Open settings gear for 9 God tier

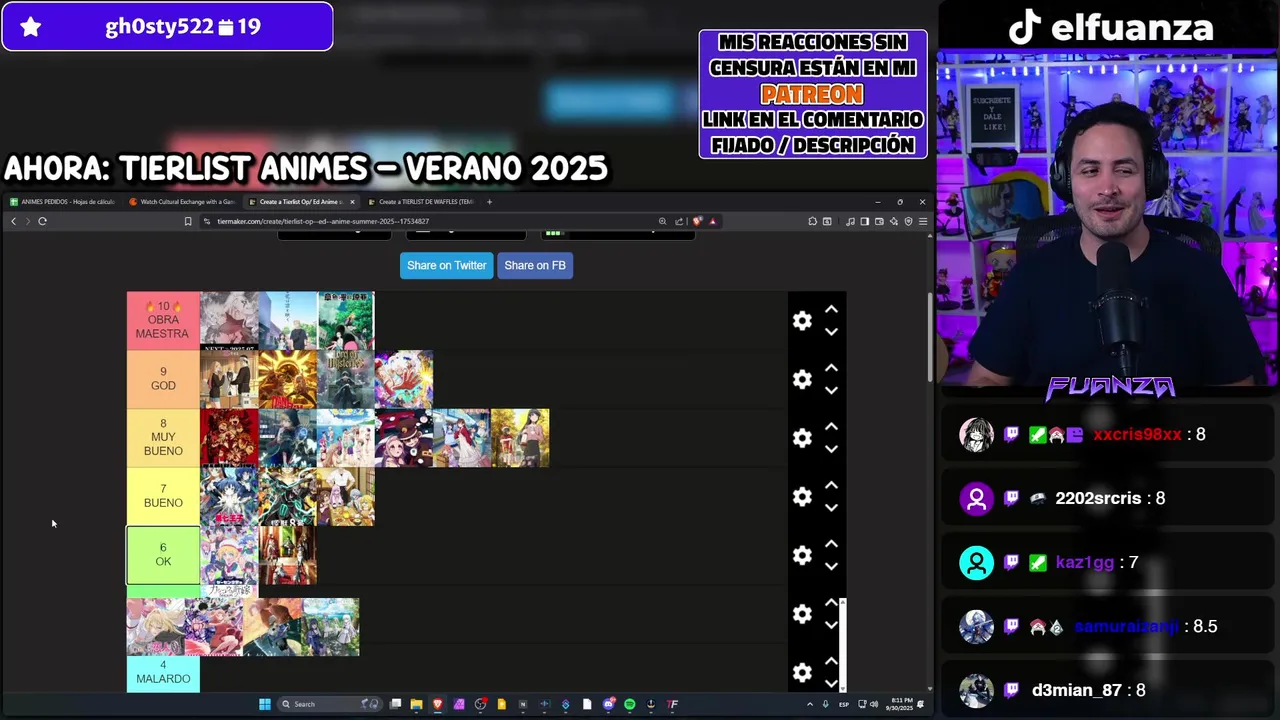coord(802,379)
